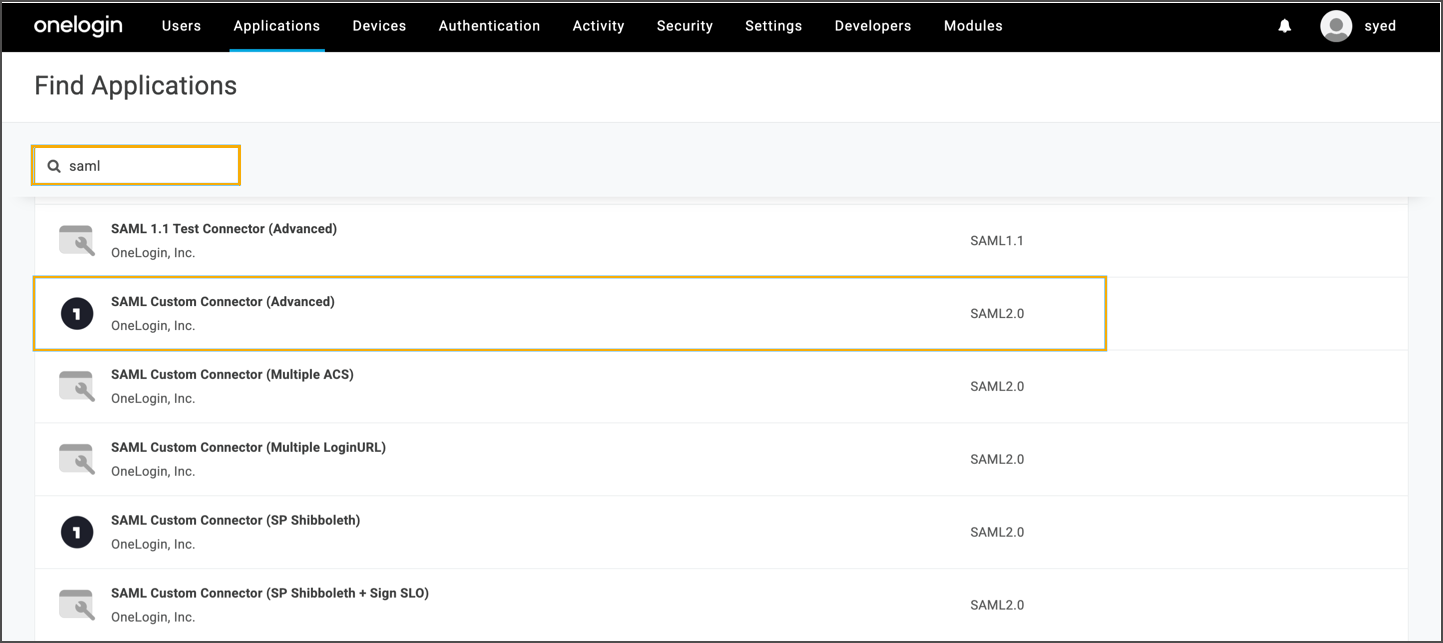Open the Developers menu

(873, 26)
